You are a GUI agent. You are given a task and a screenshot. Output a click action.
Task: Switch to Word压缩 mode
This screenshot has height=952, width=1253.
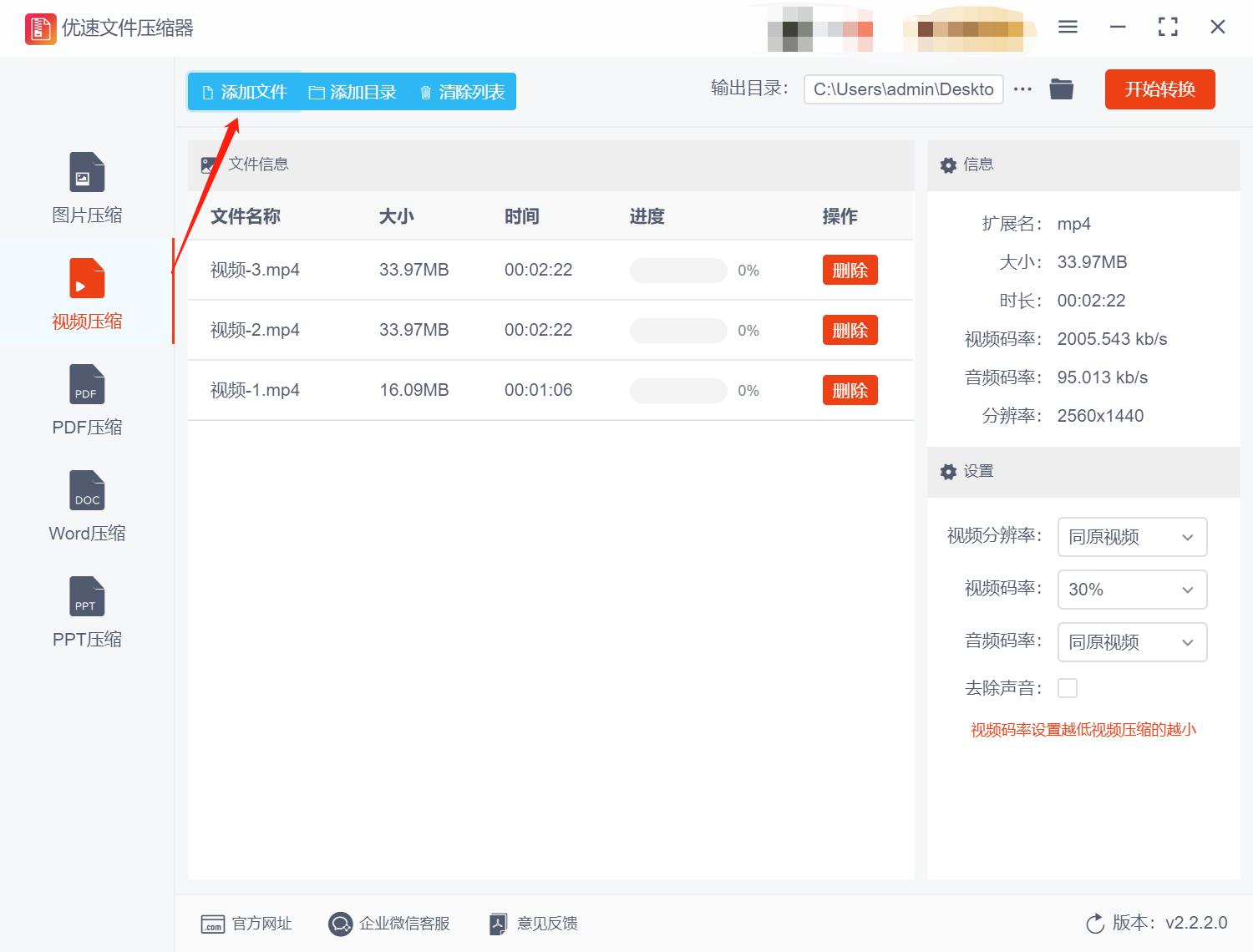[86, 490]
